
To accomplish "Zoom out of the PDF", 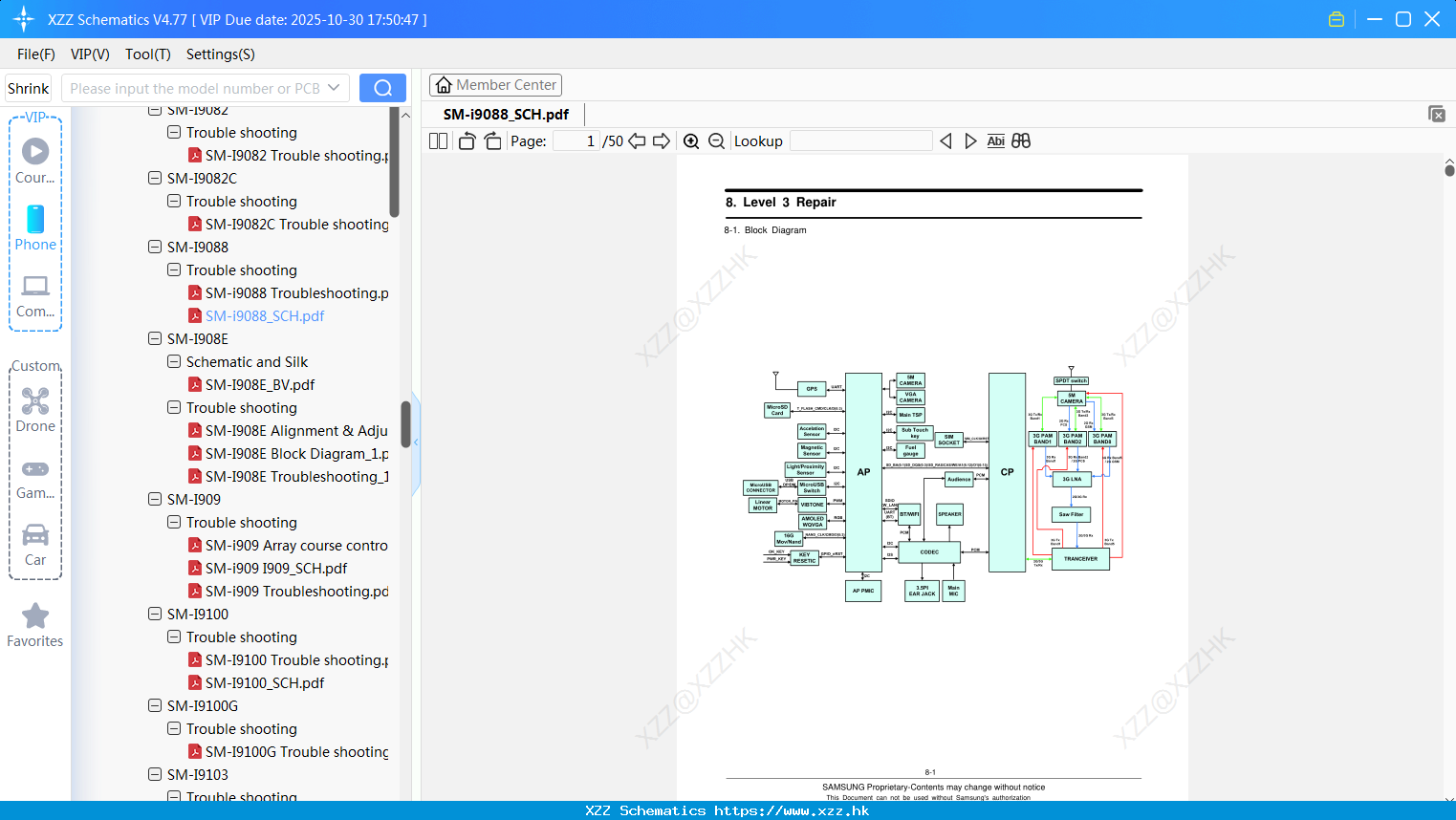I will 716,141.
